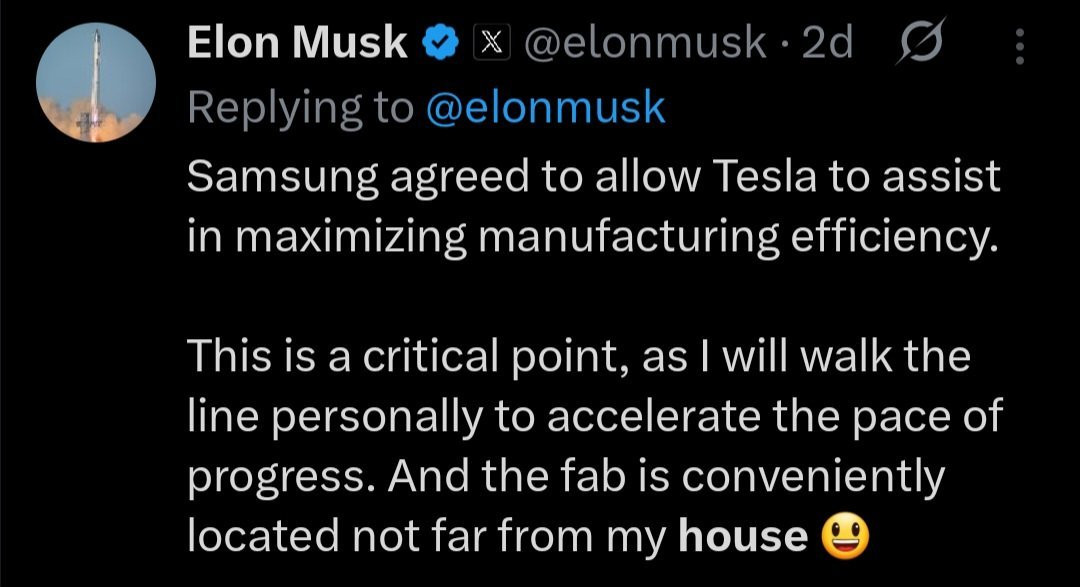Open the Elon Musk display name
Viewport: 1080px width, 587px height.
pyautogui.click(x=297, y=42)
